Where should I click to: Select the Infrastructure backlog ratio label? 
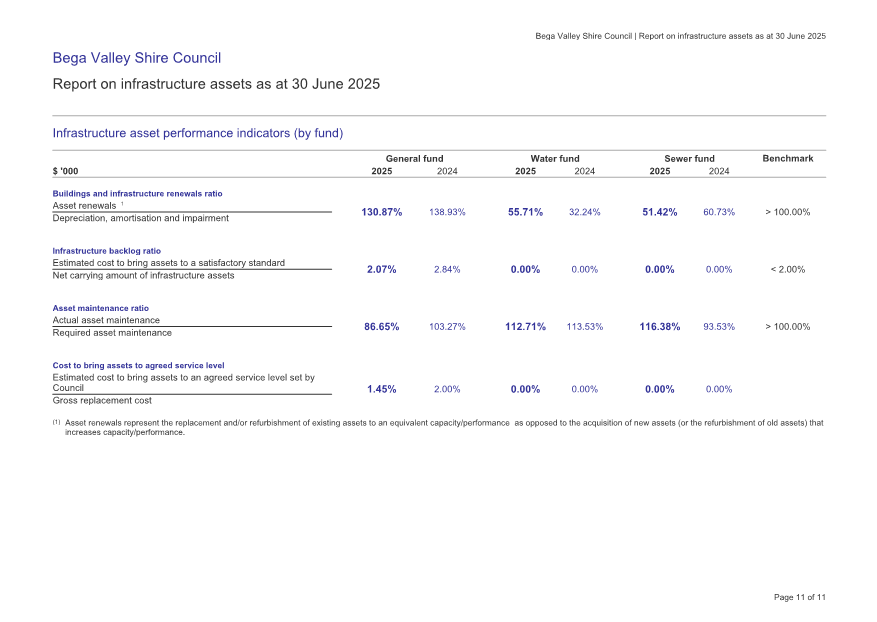(x=106, y=251)
